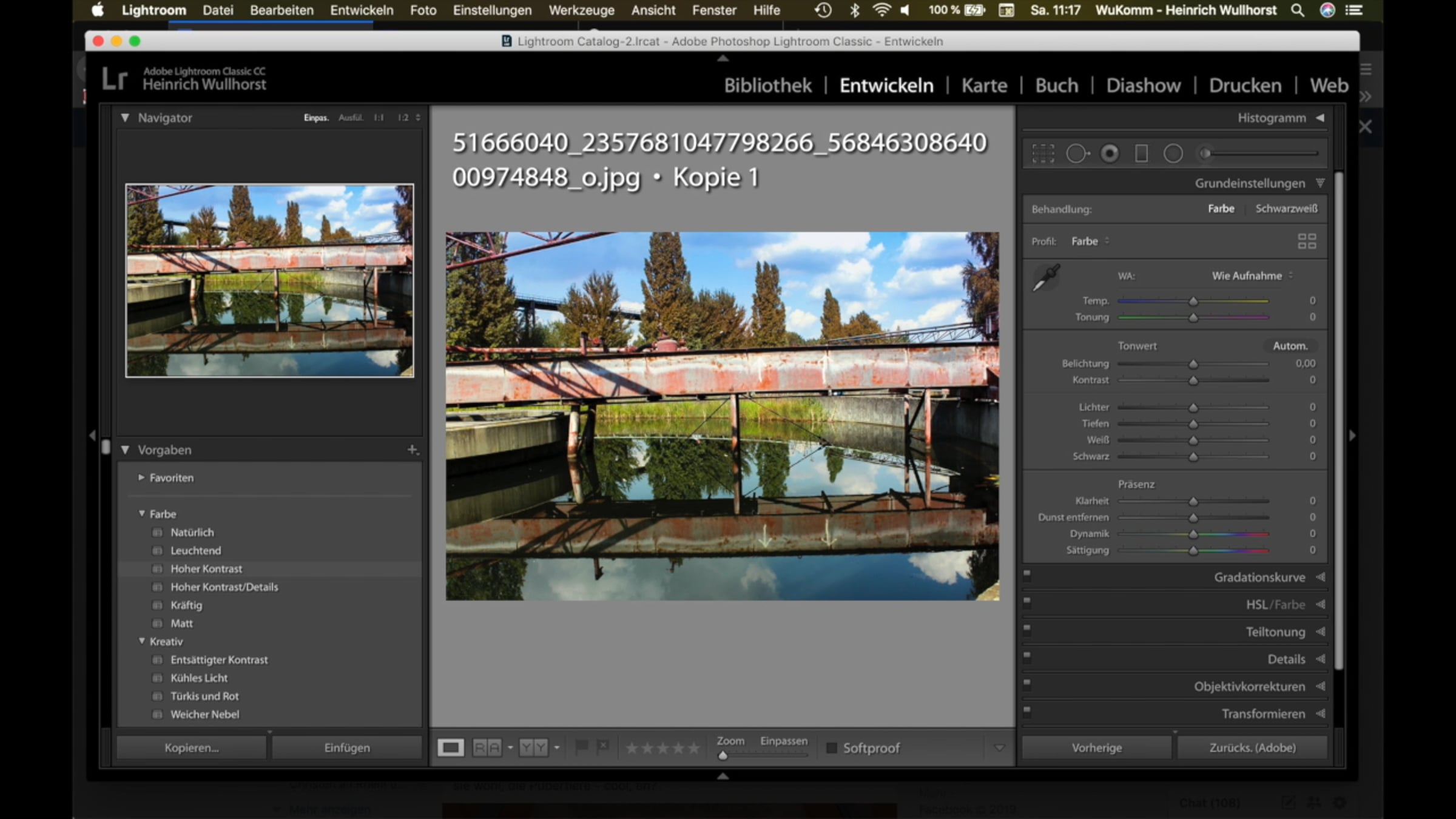Pick the White Balance eyedropper

click(x=1046, y=278)
